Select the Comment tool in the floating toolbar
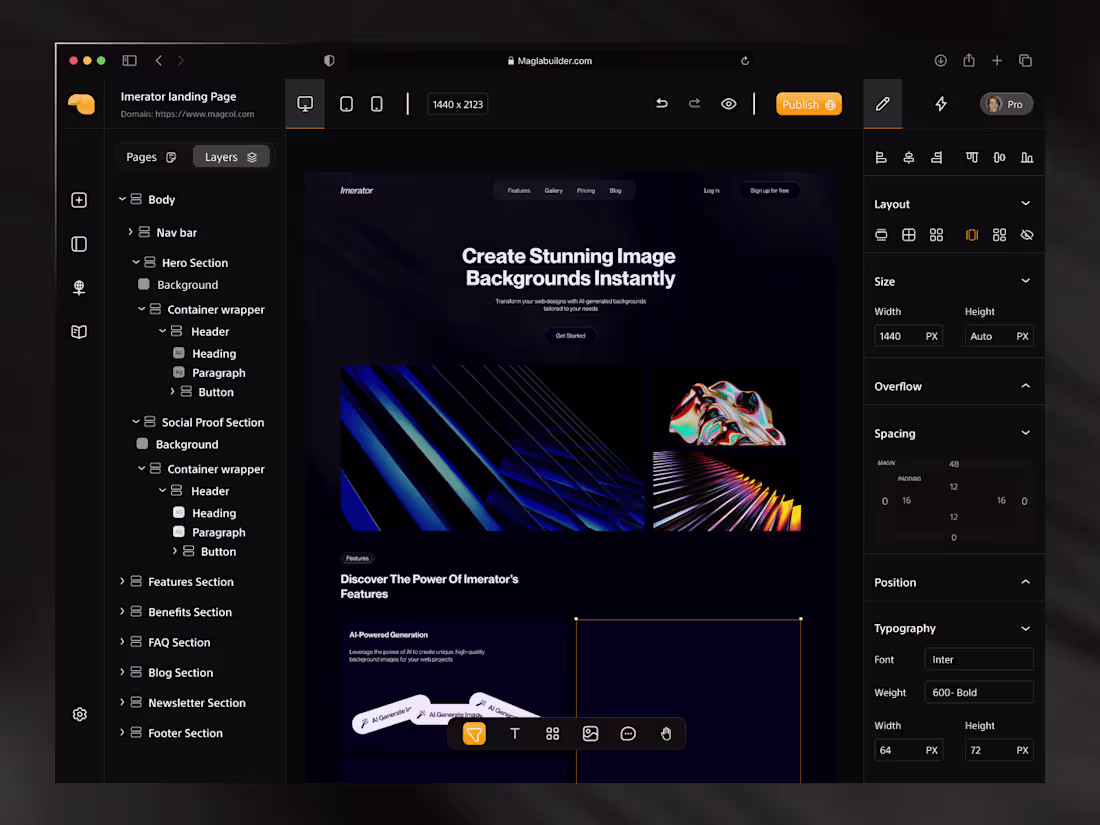 tap(628, 733)
